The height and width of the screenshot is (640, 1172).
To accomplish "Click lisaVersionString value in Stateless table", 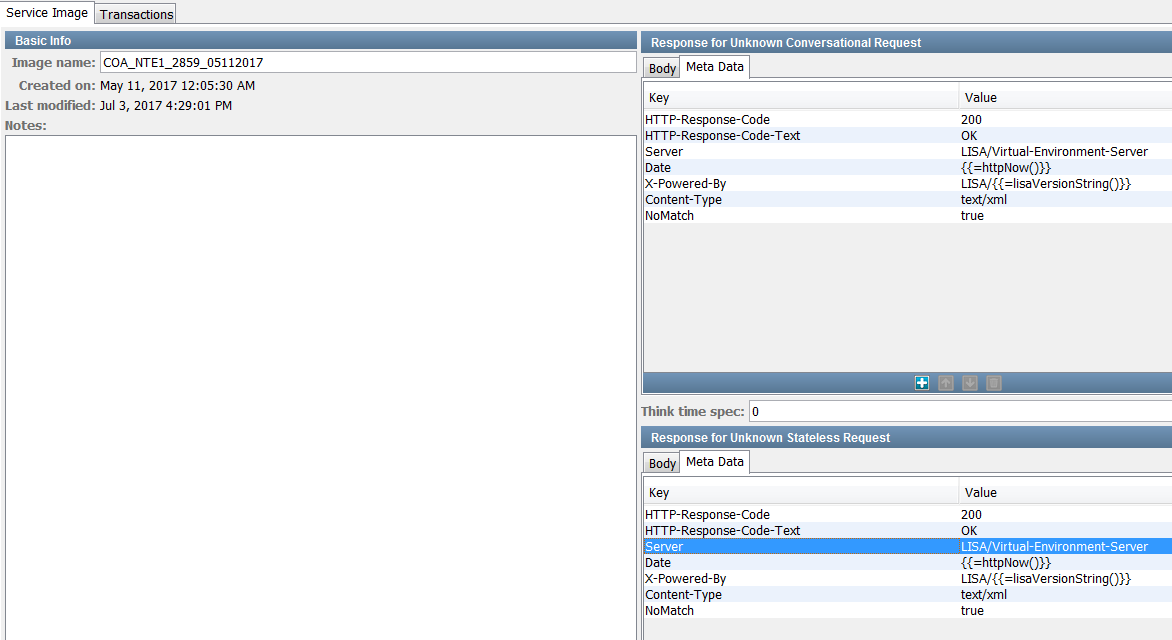I will click(x=1046, y=579).
